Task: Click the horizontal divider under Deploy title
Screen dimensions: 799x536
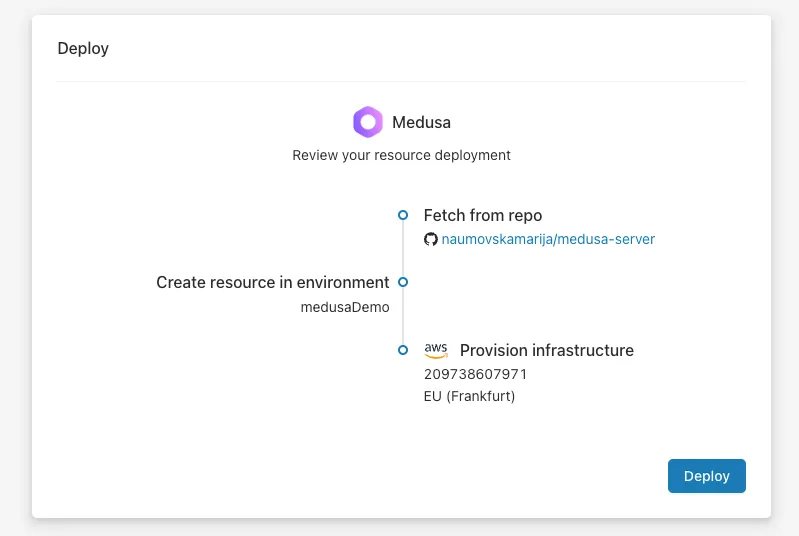Action: (401, 82)
